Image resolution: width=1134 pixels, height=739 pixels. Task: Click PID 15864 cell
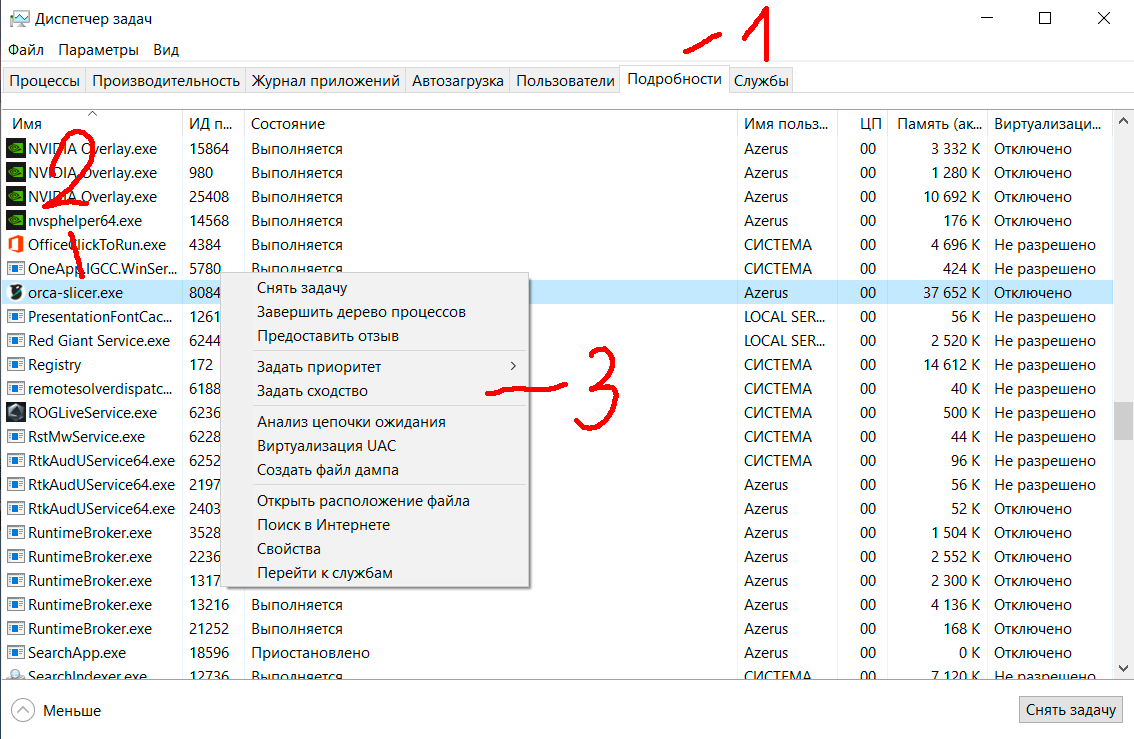[209, 149]
